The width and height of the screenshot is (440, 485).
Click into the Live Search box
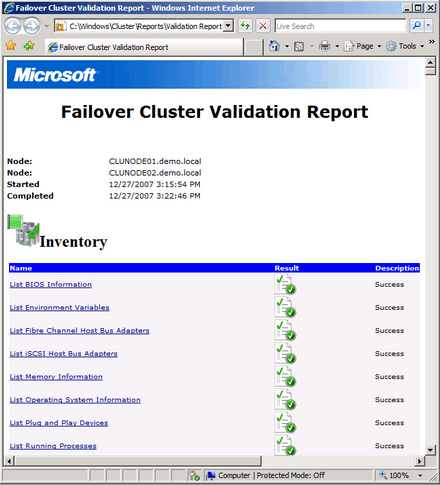340,26
